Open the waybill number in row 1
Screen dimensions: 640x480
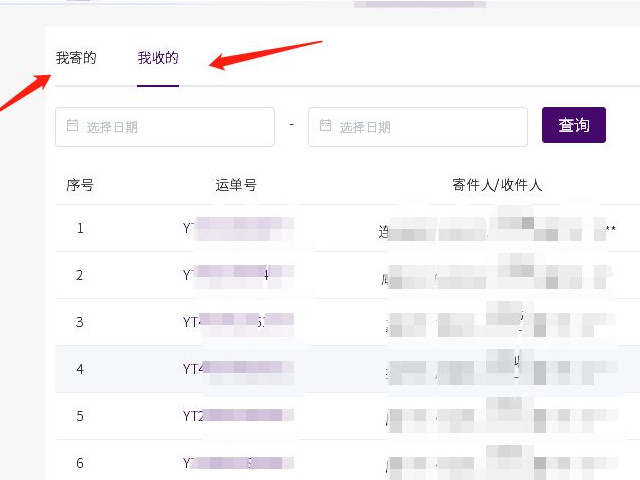237,228
